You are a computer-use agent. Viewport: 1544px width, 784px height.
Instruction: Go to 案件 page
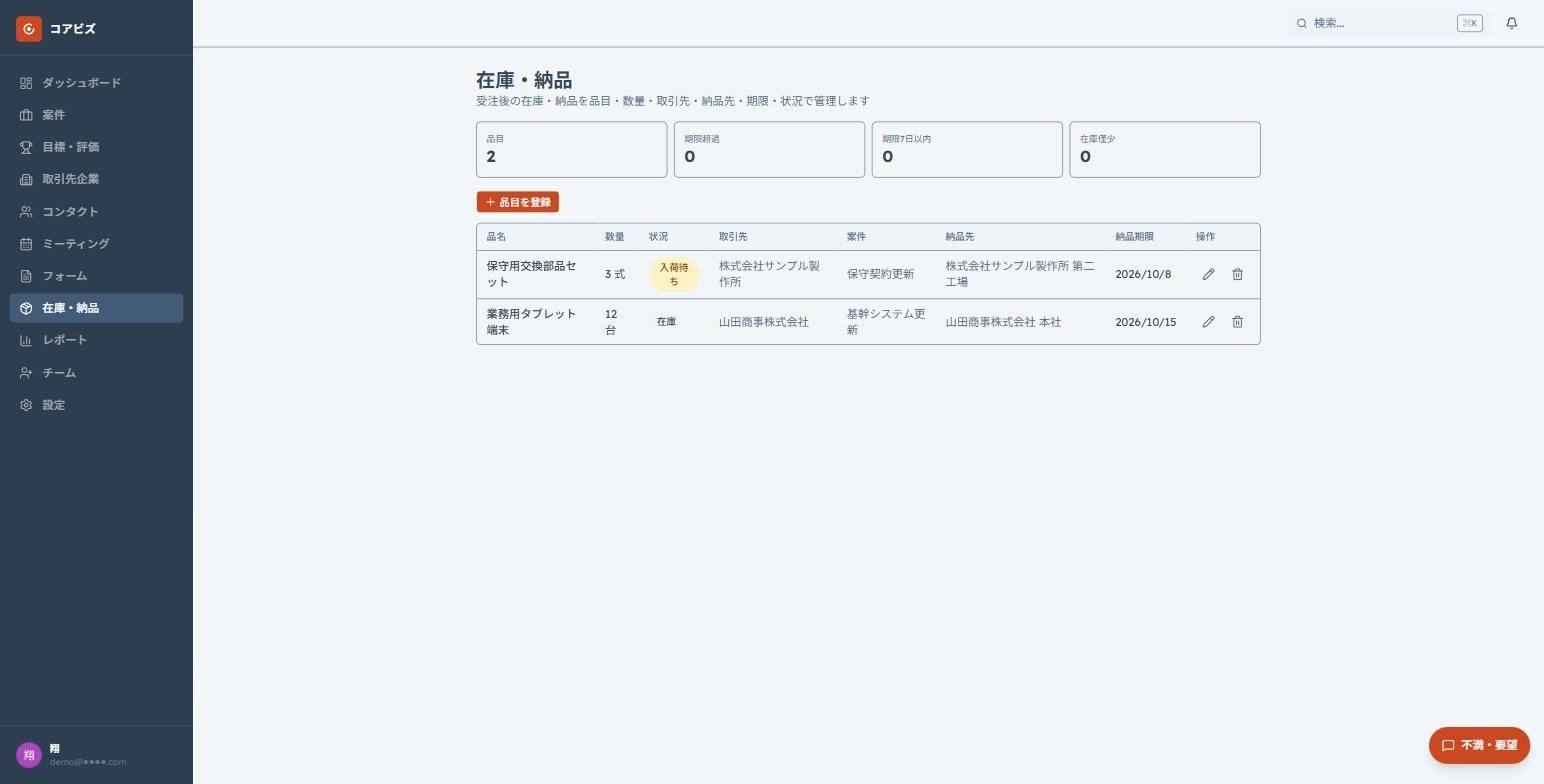(x=96, y=115)
